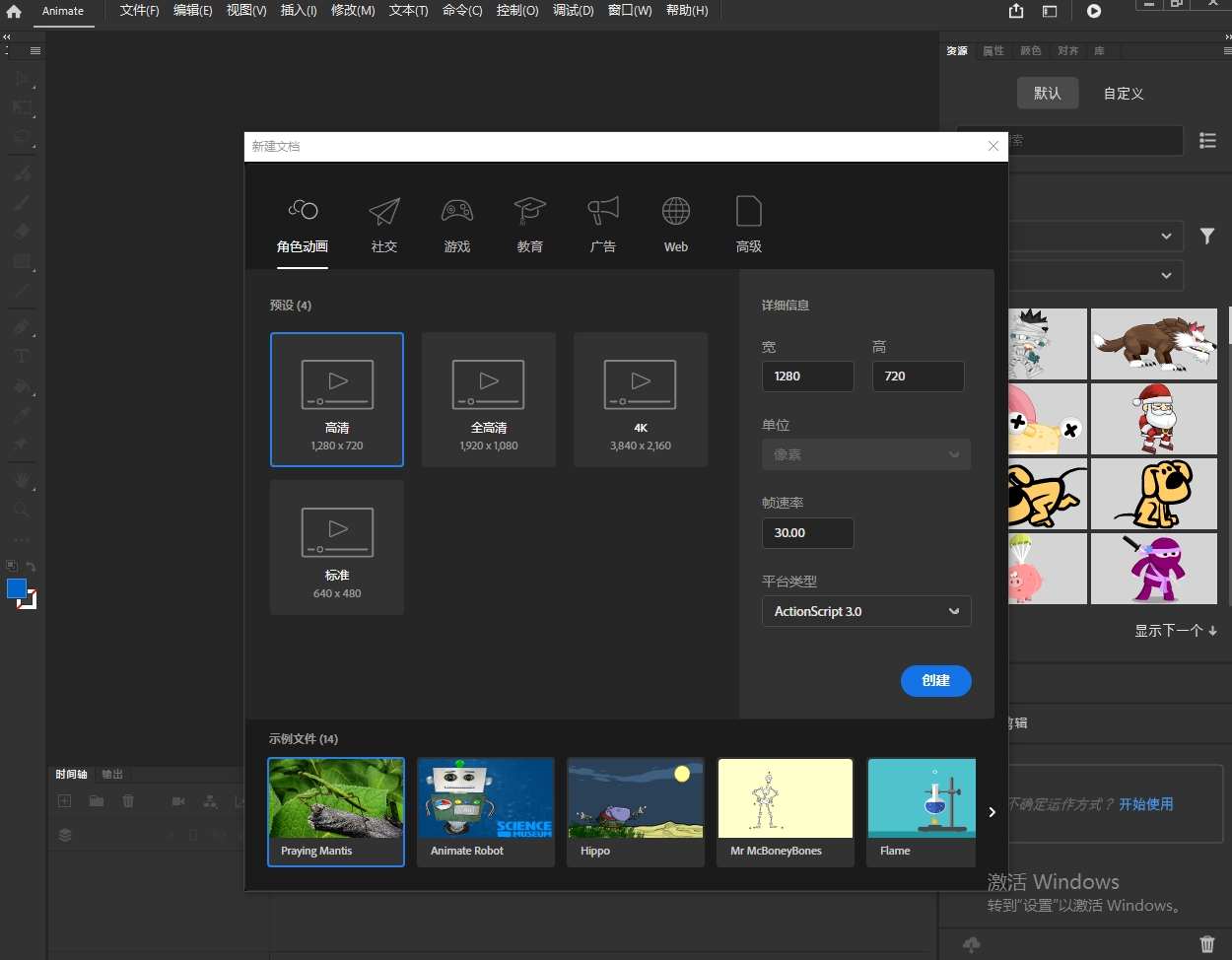Click the filter funnel icon in assets panel
Image resolution: width=1232 pixels, height=960 pixels.
coord(1206,237)
